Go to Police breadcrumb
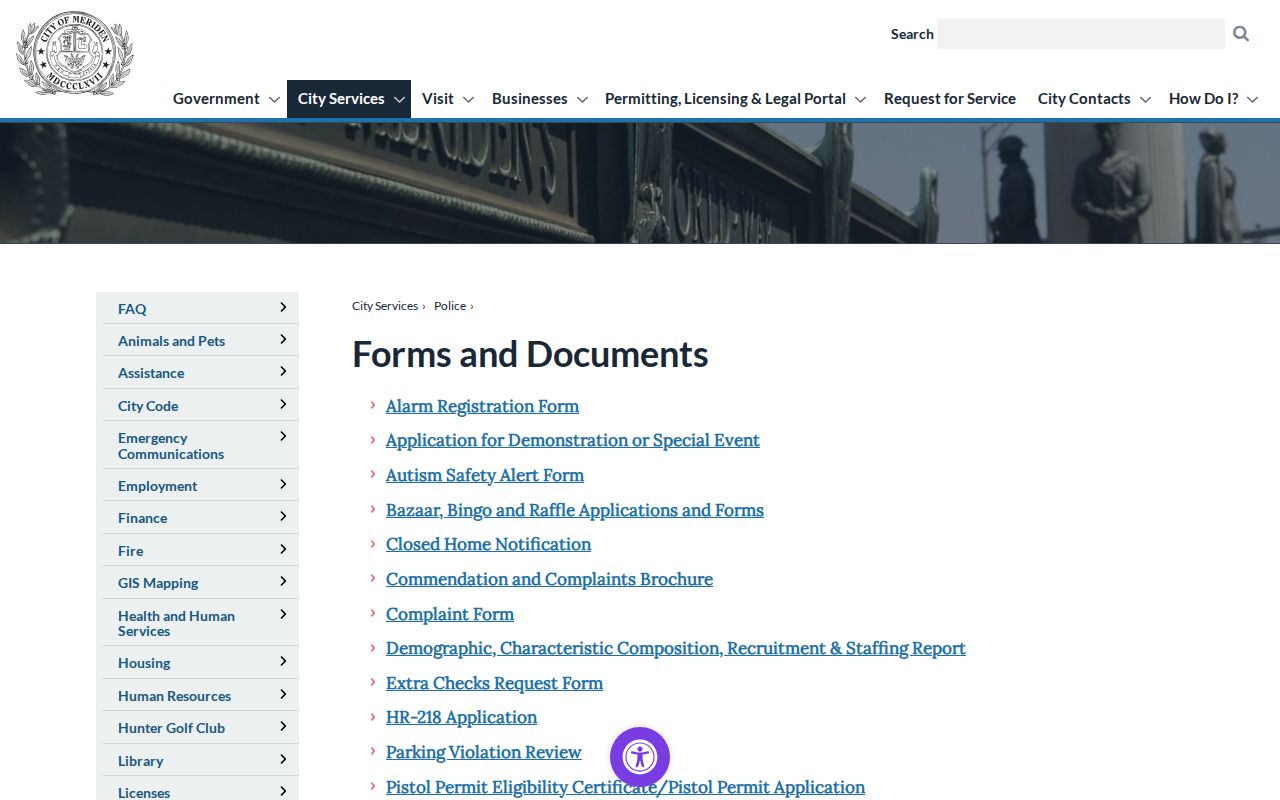The image size is (1280, 800). pyautogui.click(x=450, y=306)
